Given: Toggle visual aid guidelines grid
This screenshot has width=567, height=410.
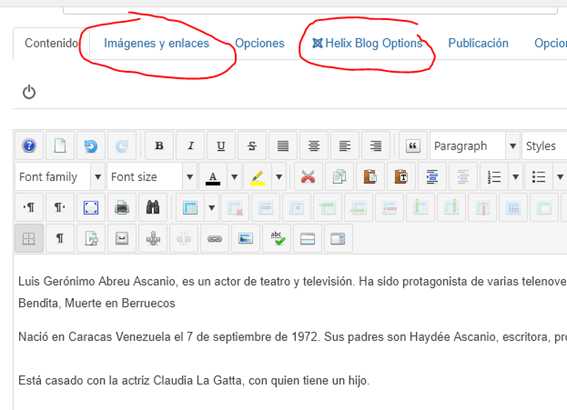Looking at the screenshot, I should (29, 239).
